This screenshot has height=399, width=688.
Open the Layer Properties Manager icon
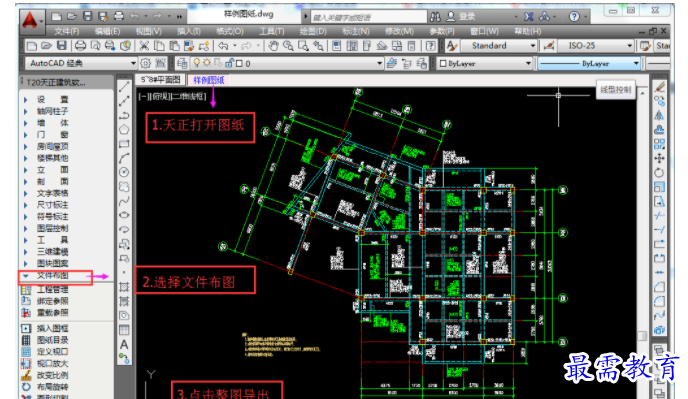[x=182, y=64]
